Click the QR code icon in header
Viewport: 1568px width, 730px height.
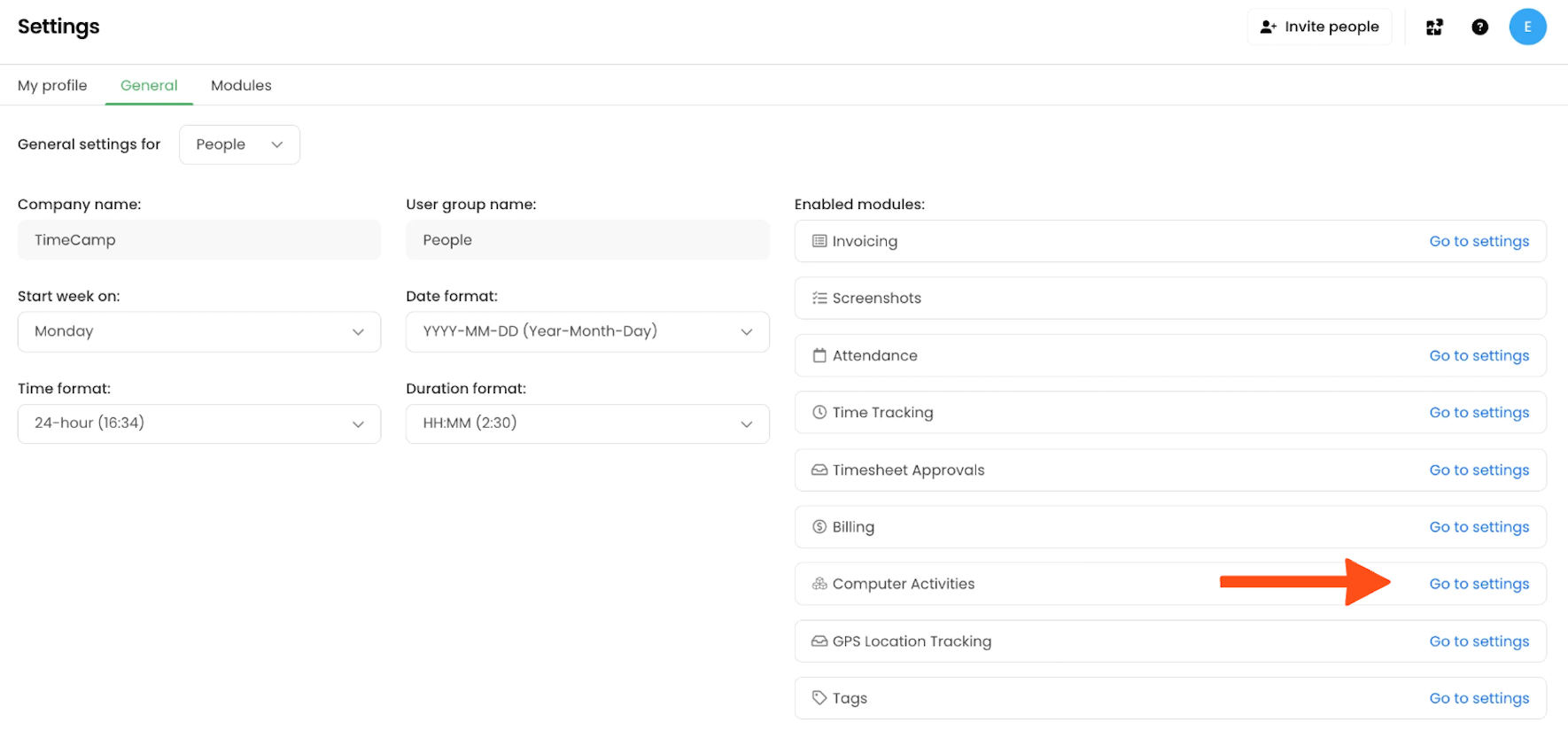click(x=1434, y=27)
